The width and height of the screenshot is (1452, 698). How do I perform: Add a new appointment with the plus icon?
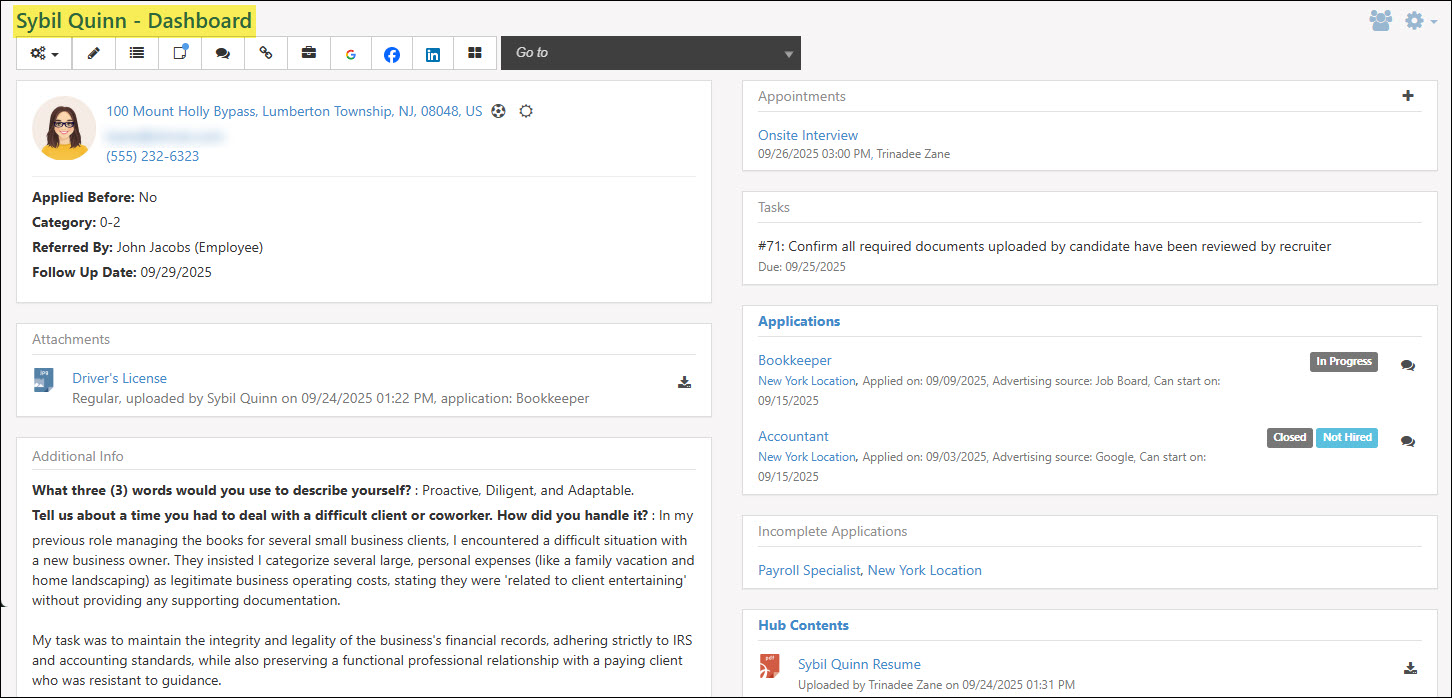(x=1408, y=97)
